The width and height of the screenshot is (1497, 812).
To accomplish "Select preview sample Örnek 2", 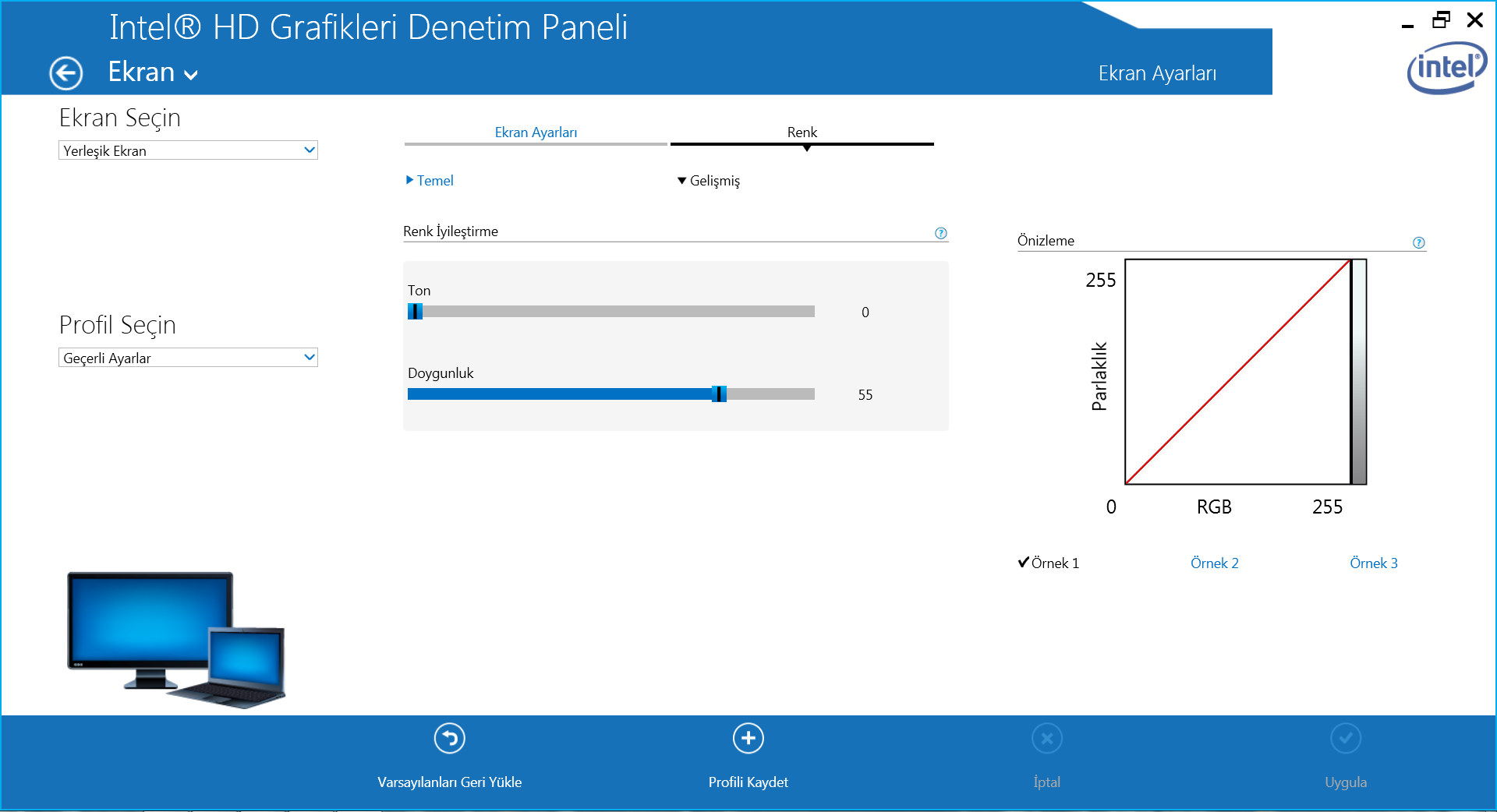I will coord(1215,563).
